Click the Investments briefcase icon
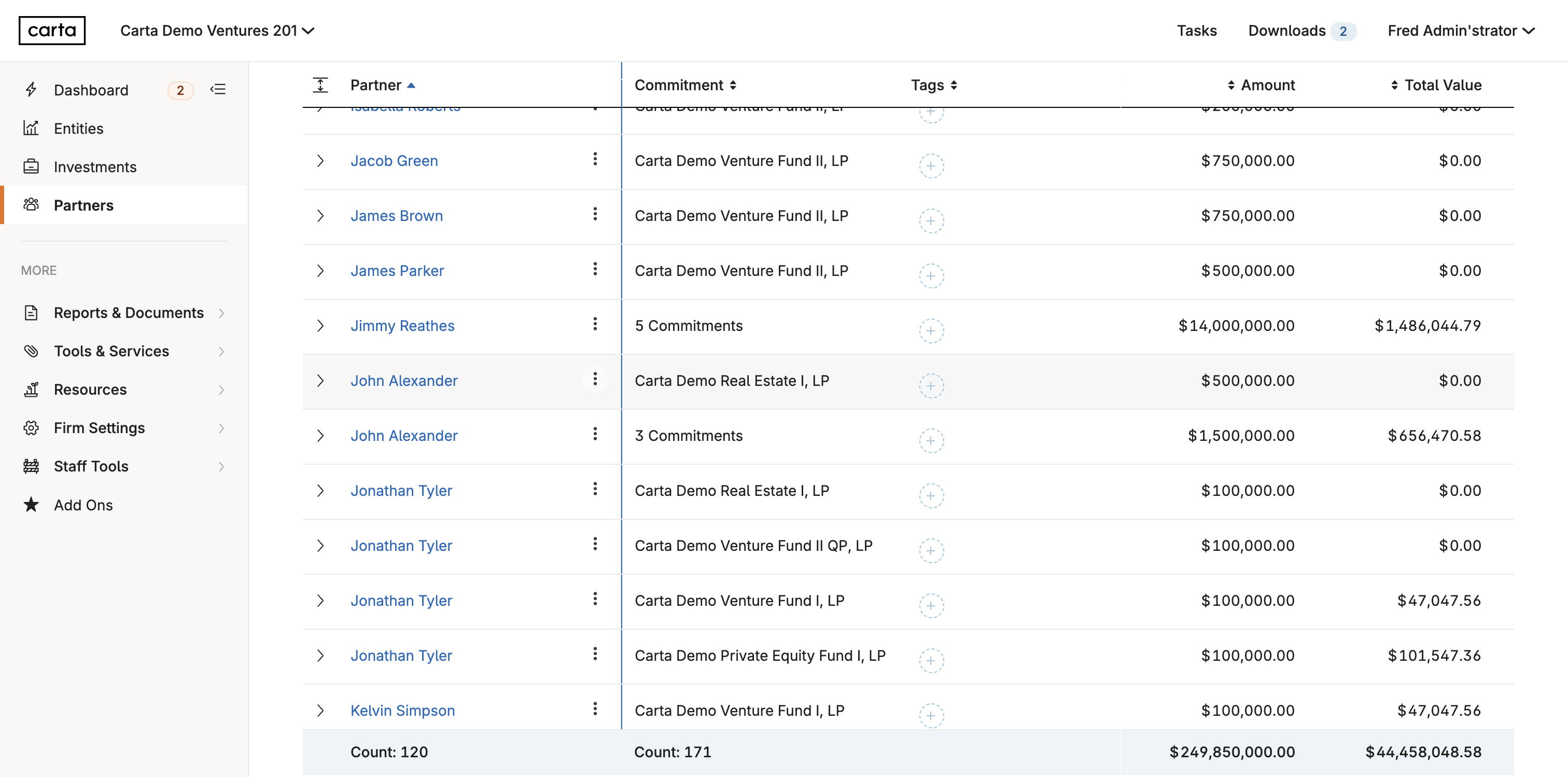This screenshot has height=777, width=1568. pyautogui.click(x=31, y=166)
